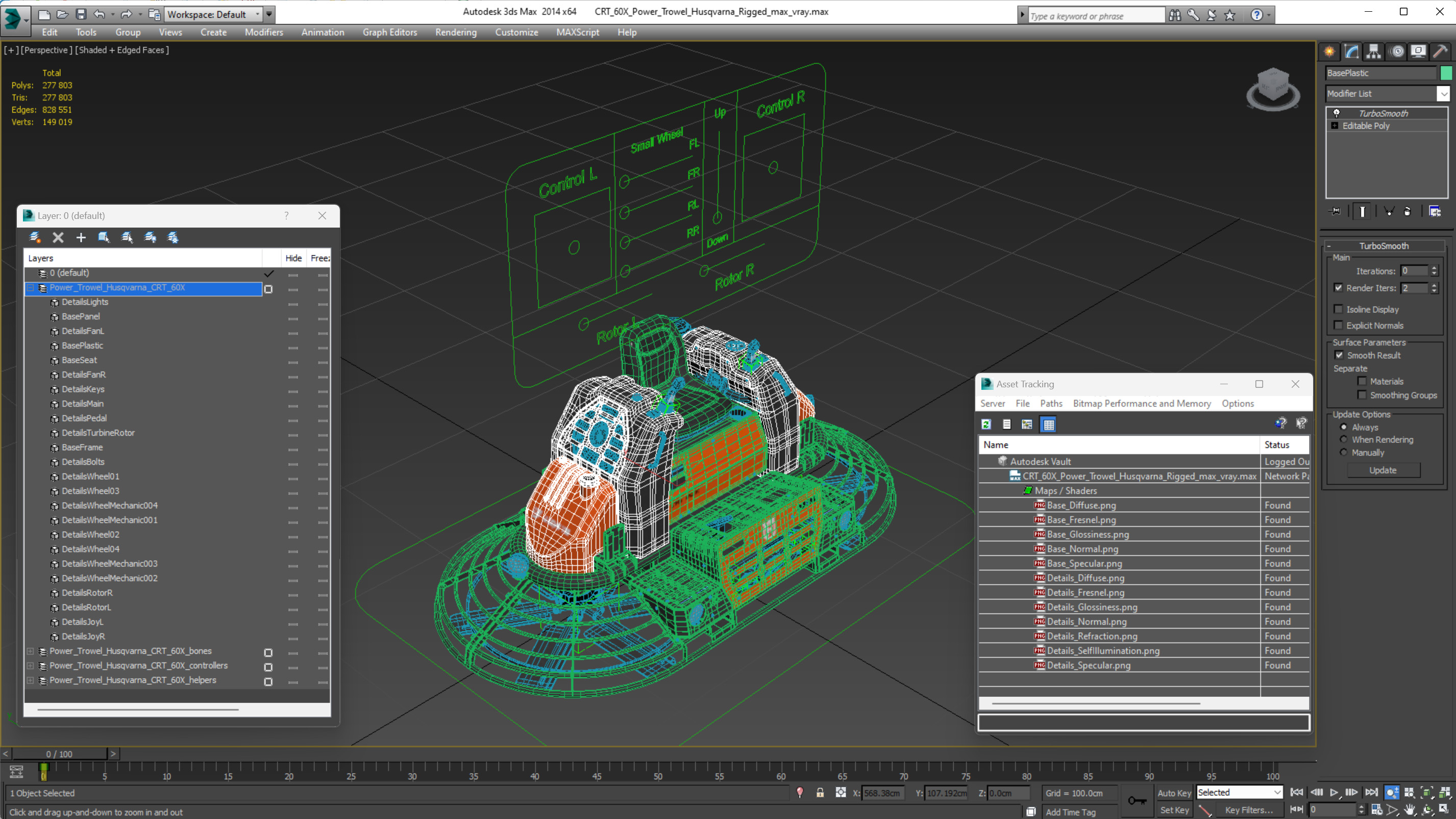Click Configure Modifier Sets icon
Screen dimensions: 1456x819
1435,211
